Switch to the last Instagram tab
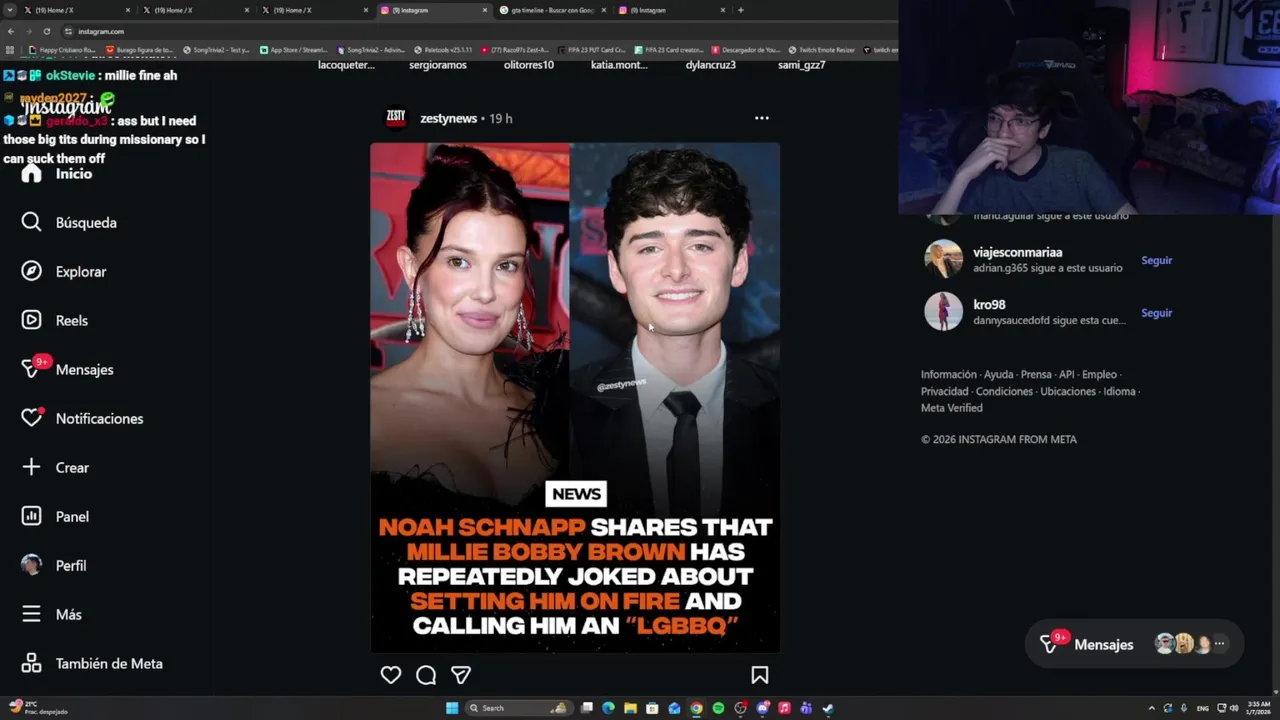The height and width of the screenshot is (720, 1280). click(671, 10)
